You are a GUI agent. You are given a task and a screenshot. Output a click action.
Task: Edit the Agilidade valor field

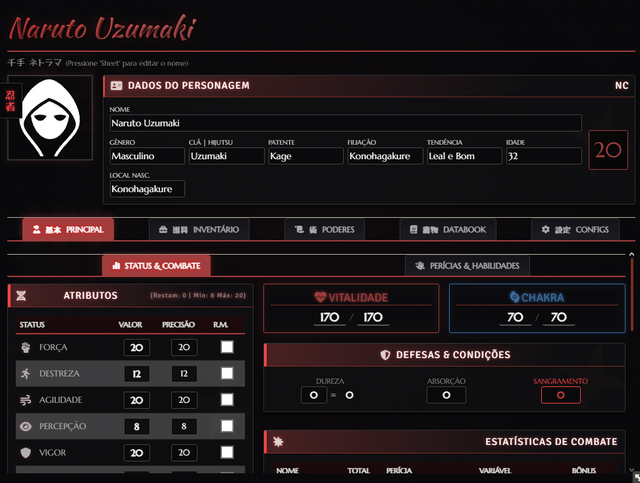[x=137, y=400]
